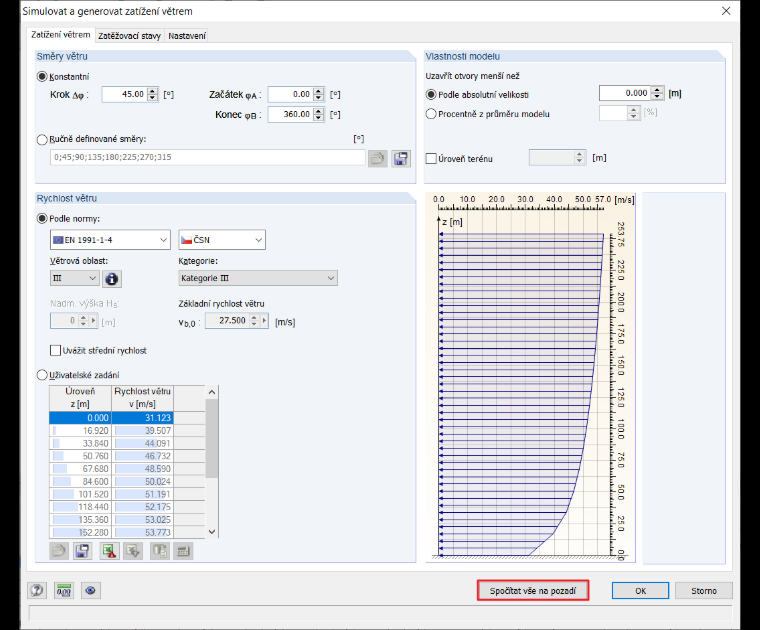Screen dimensions: 760x630
Task: Click open folder icon beside manual directions field
Action: (378, 158)
